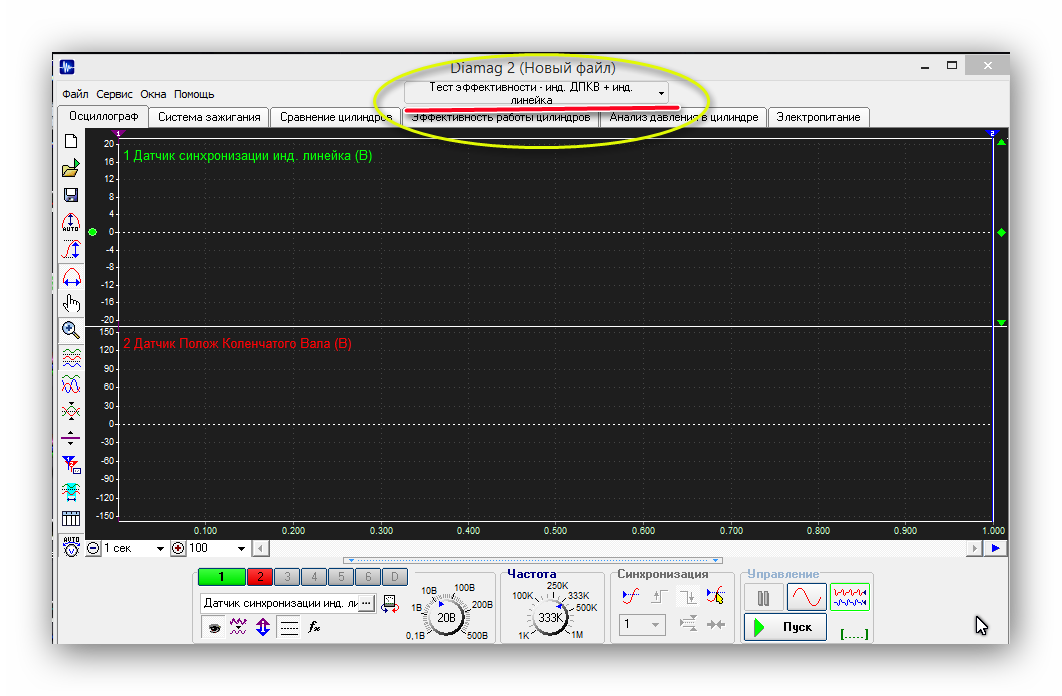The width and height of the screenshot is (1062, 696).
Task: Open the Окна menu
Action: 153,94
